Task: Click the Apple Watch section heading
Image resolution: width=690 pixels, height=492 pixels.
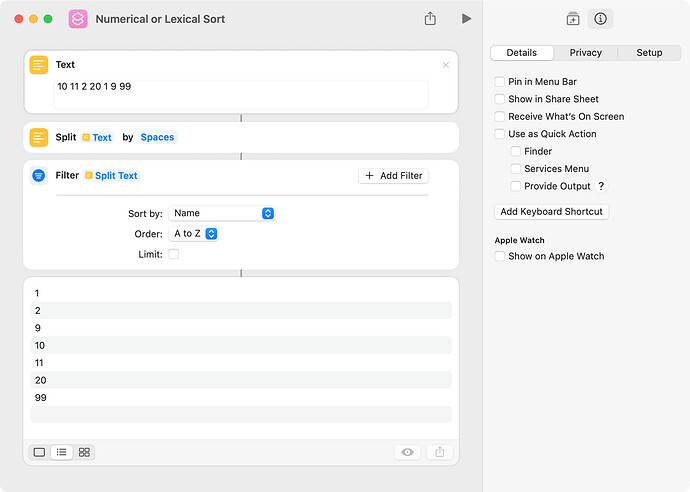Action: 519,240
